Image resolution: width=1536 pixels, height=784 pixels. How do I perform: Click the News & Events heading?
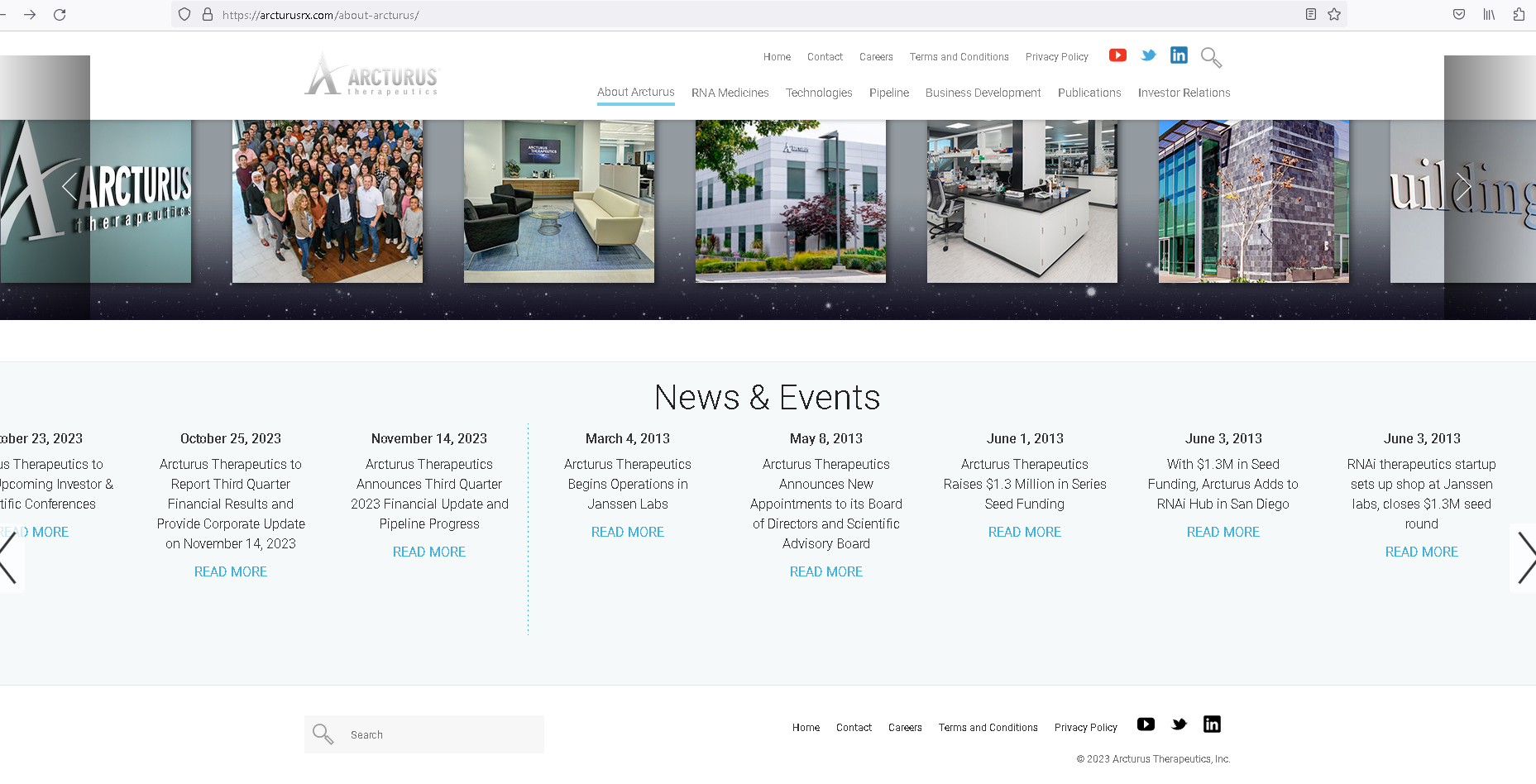(x=768, y=398)
